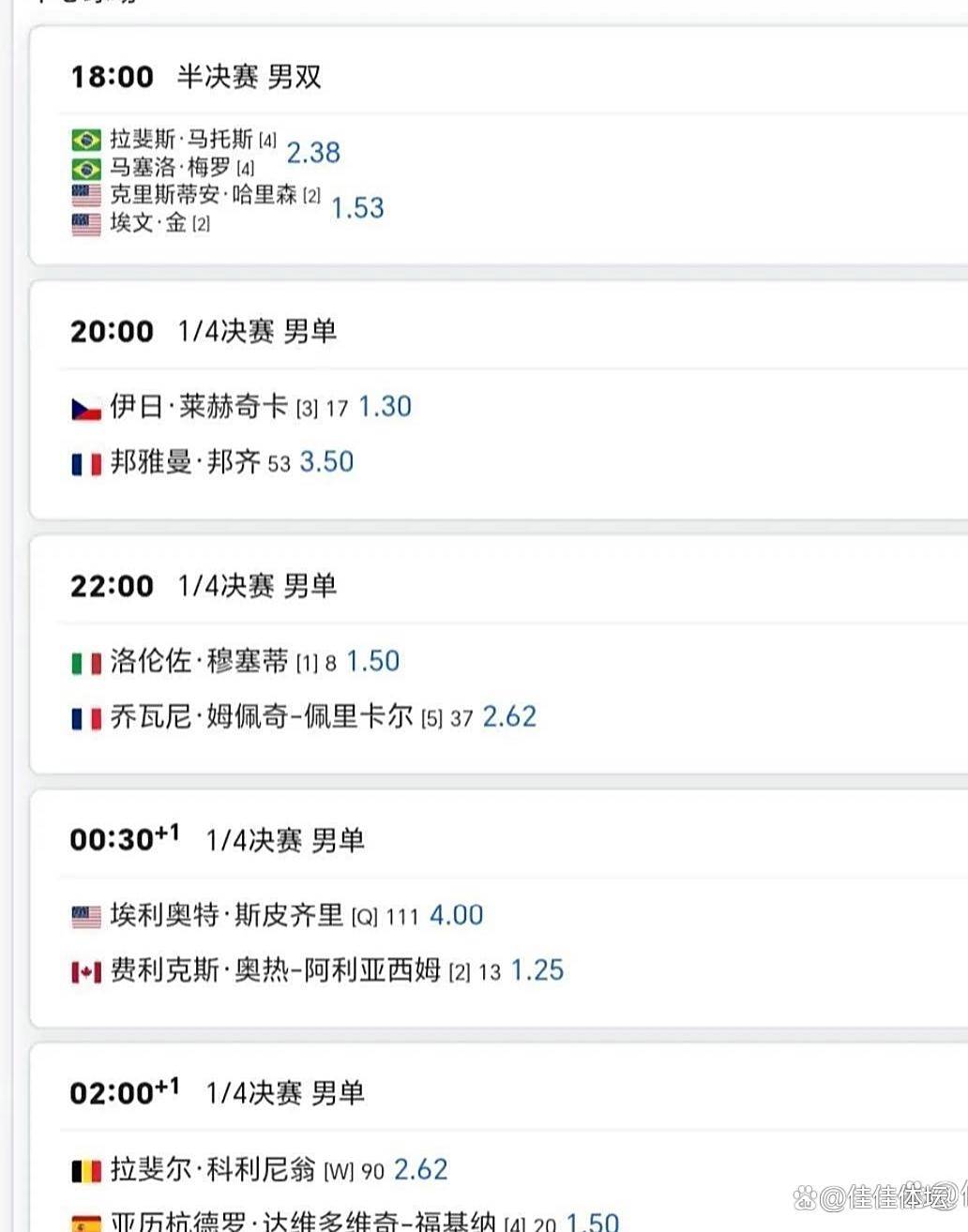Open the 18:00 半决赛 男双 match header

tap(196, 77)
